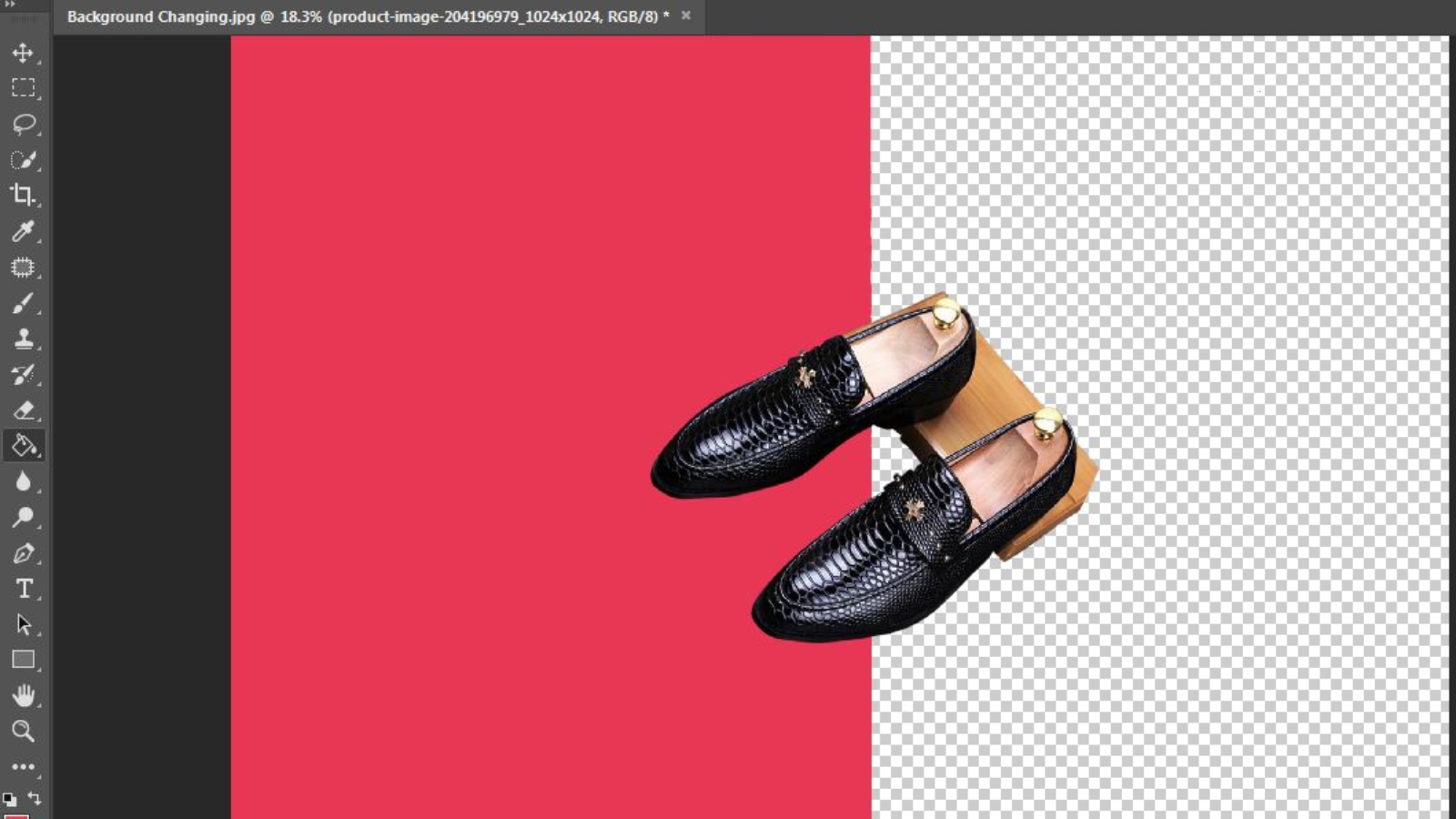Select the Path Selection tool

[23, 624]
